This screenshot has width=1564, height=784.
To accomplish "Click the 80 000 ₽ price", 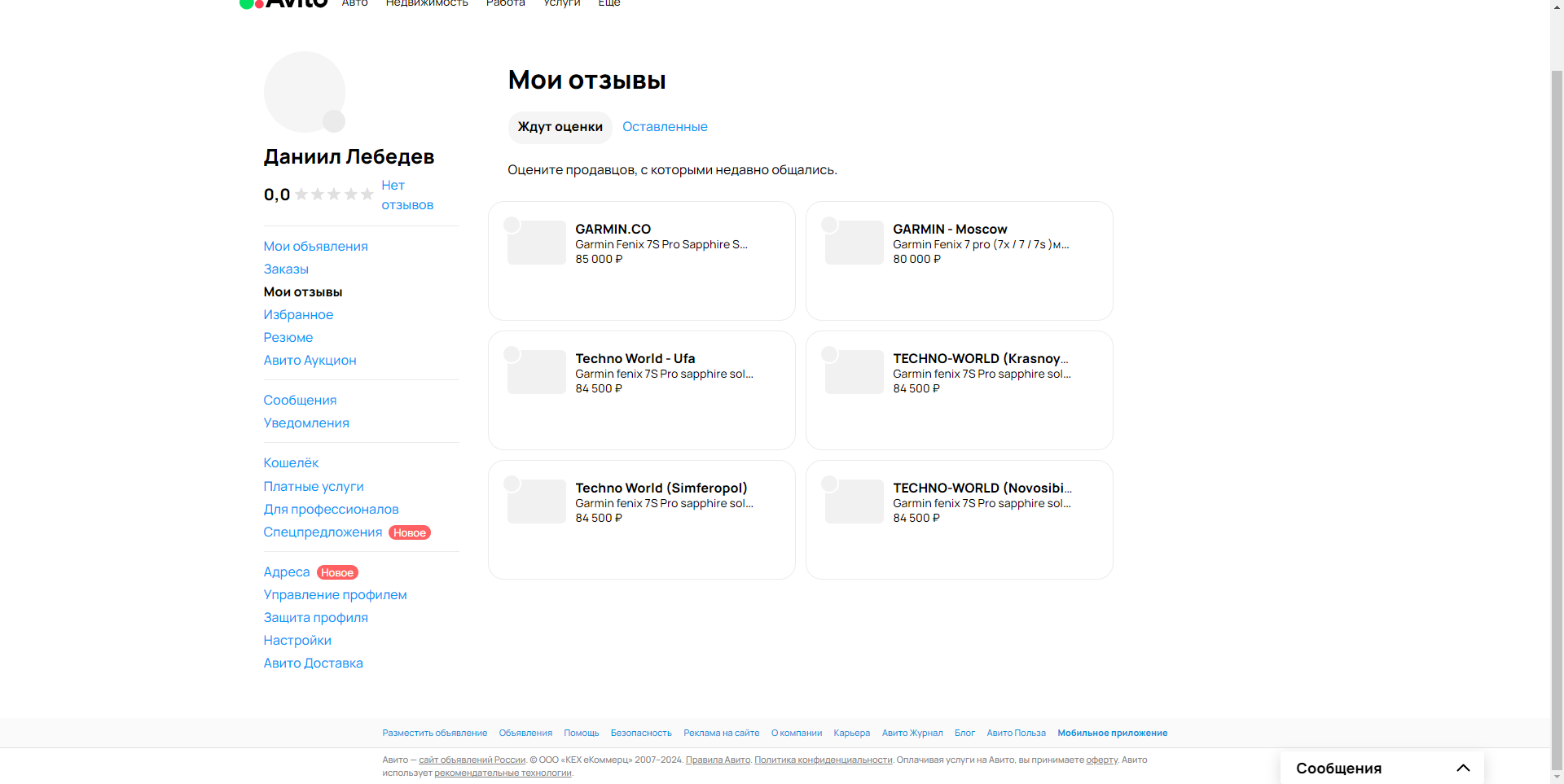I will pyautogui.click(x=917, y=260).
